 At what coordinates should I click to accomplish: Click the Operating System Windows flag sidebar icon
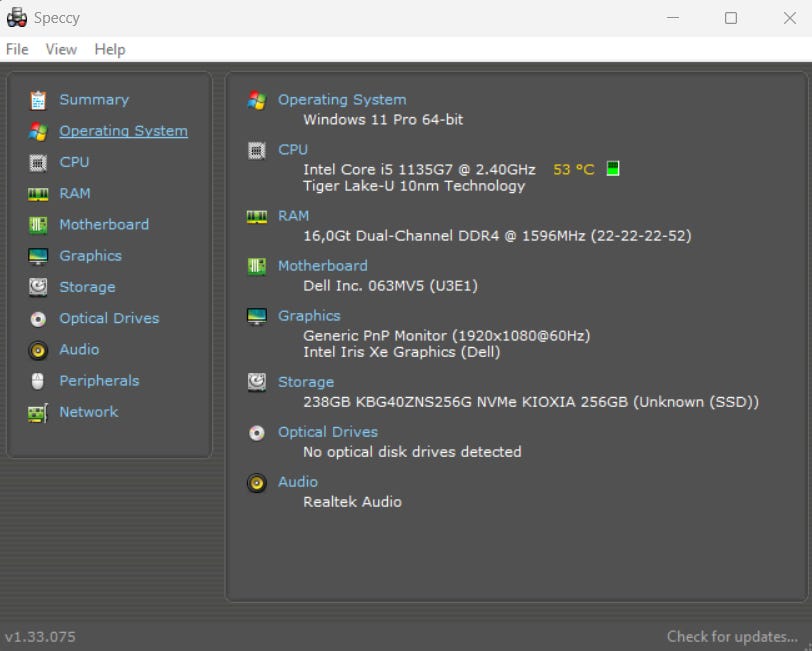[38, 132]
